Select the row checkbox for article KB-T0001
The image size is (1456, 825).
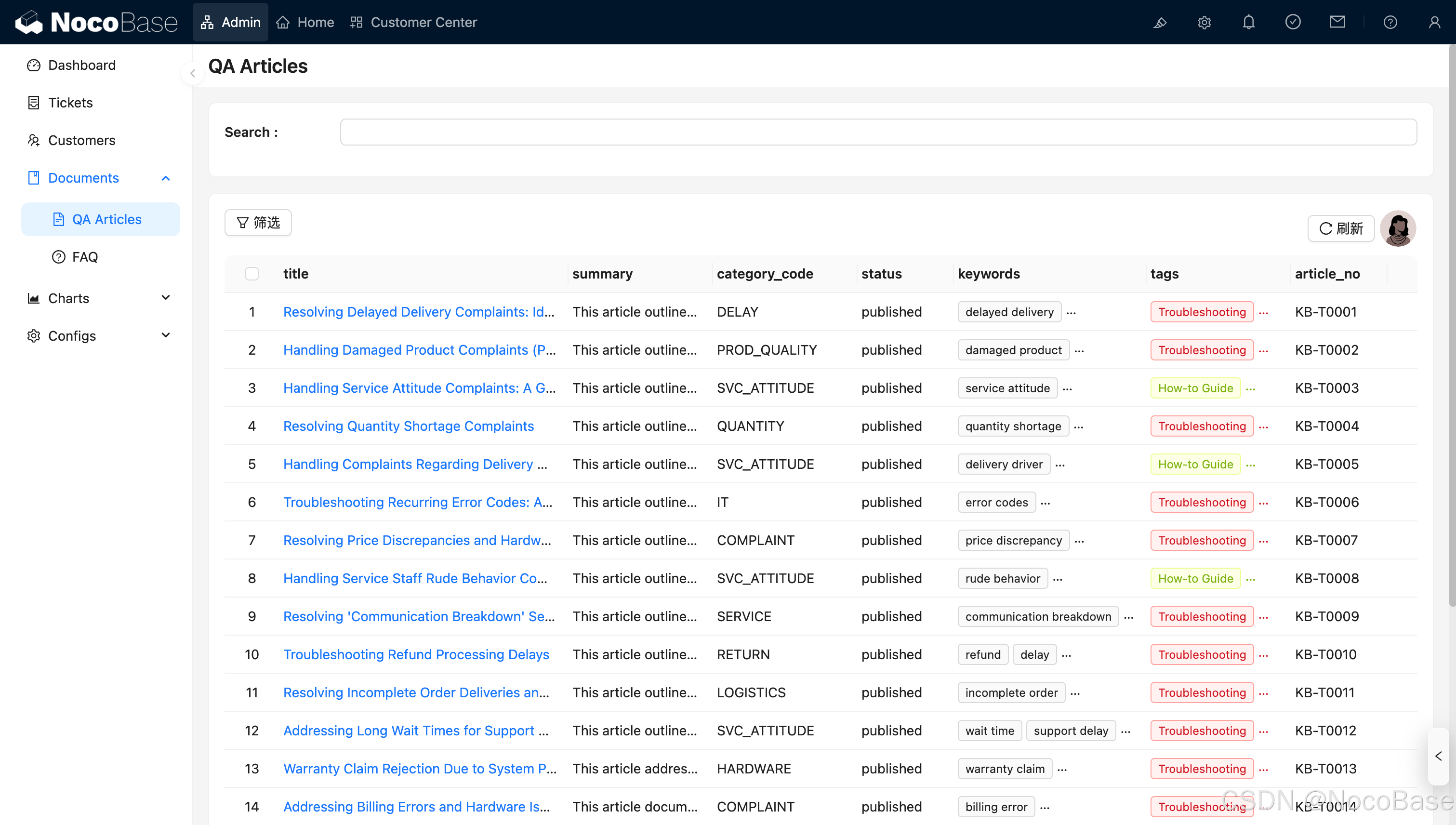[251, 312]
